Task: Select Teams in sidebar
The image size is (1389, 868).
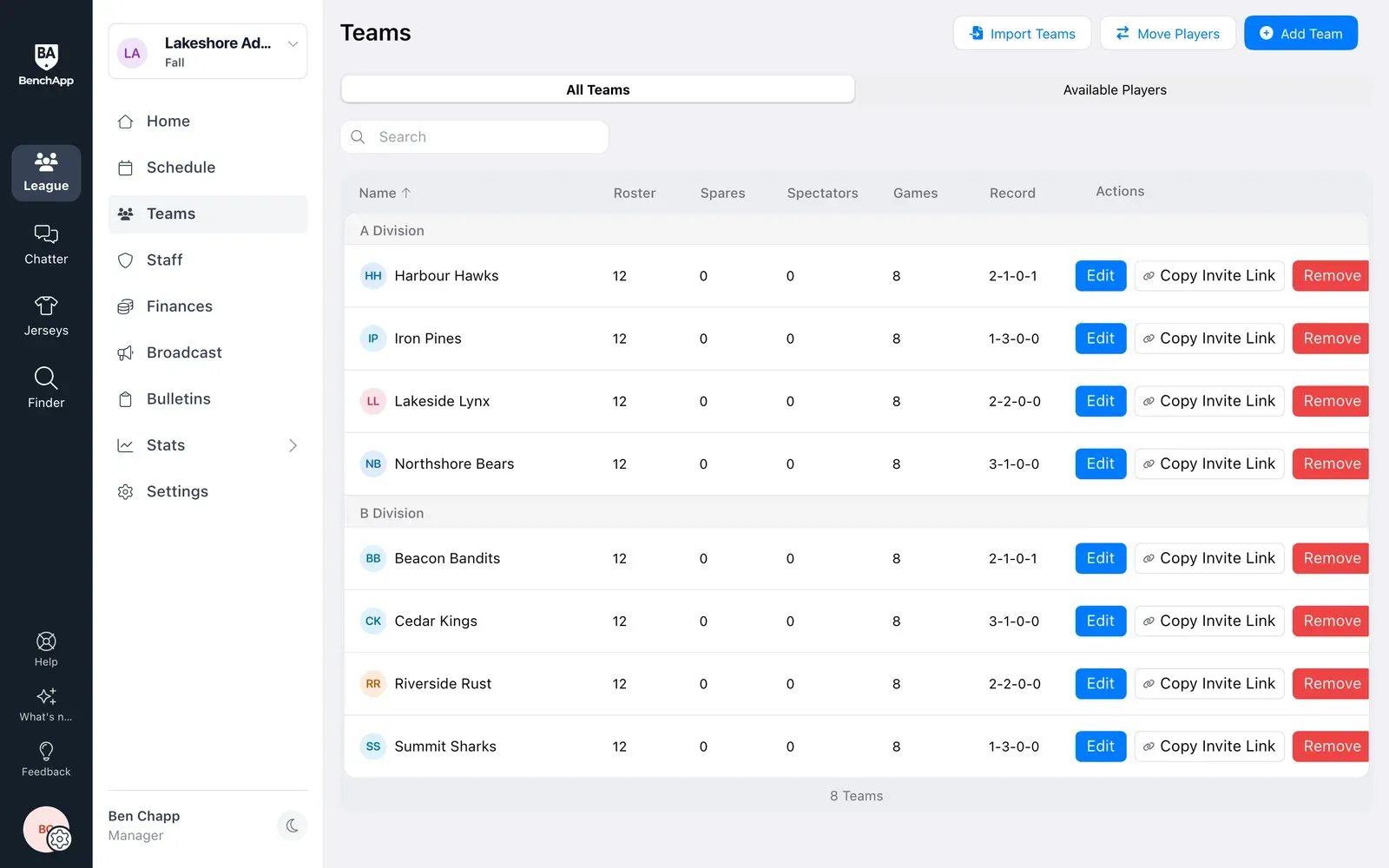Action: [x=207, y=214]
